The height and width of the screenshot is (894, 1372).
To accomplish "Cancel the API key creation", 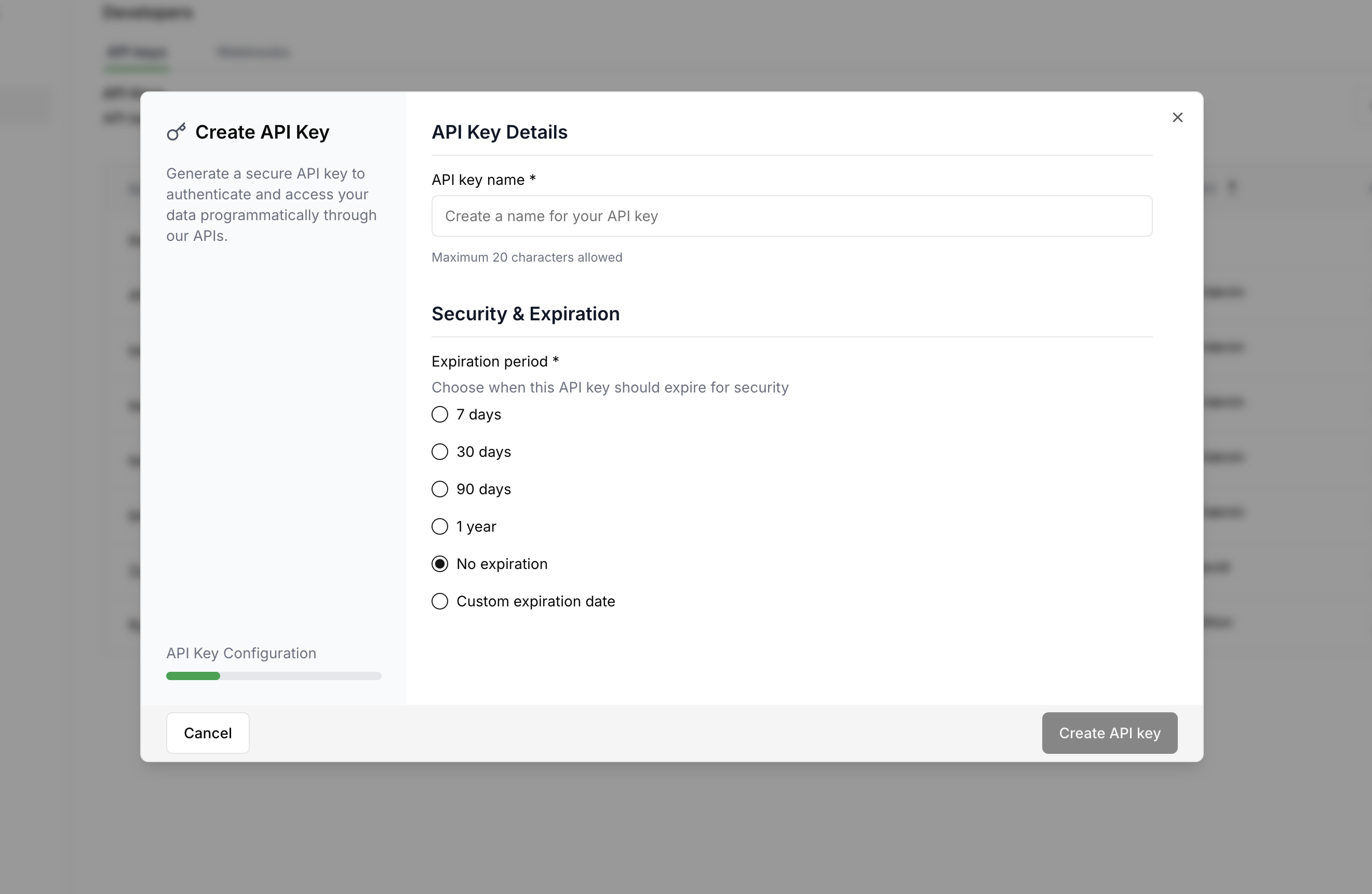I will 208,733.
